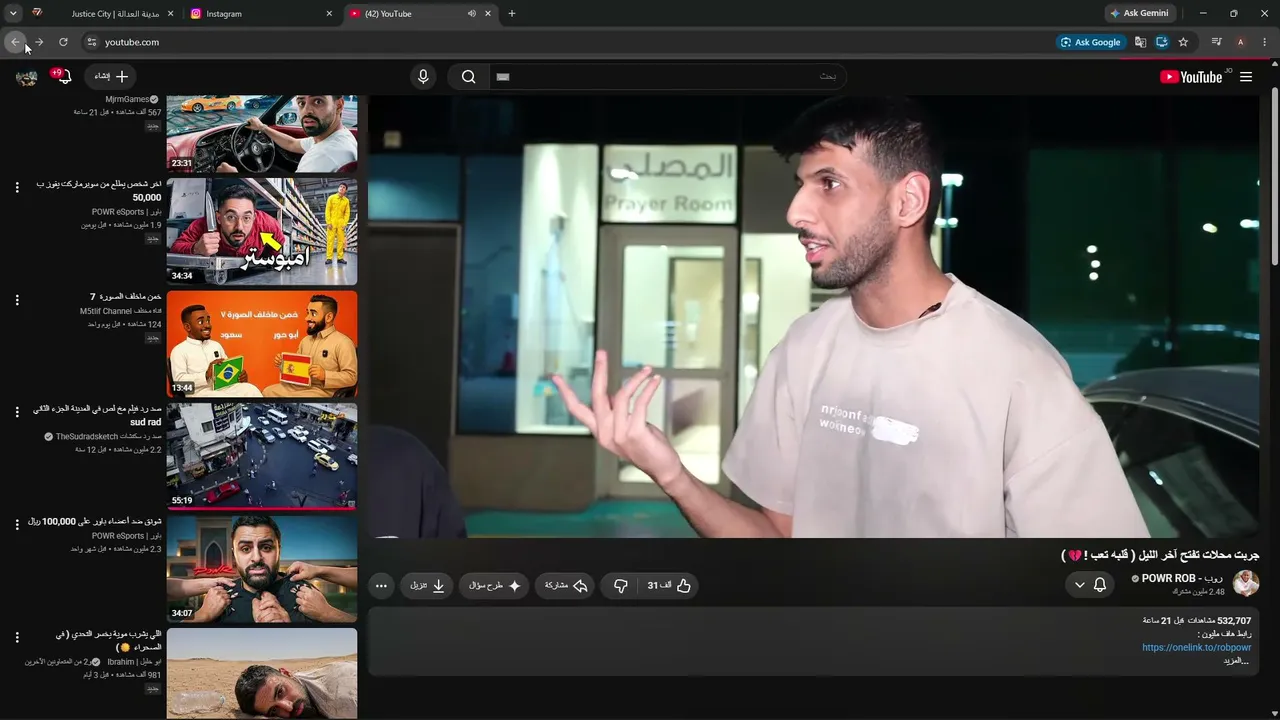Screen dimensions: 1280x720
Task: Click the Ask Google lens button
Action: pyautogui.click(x=1091, y=42)
